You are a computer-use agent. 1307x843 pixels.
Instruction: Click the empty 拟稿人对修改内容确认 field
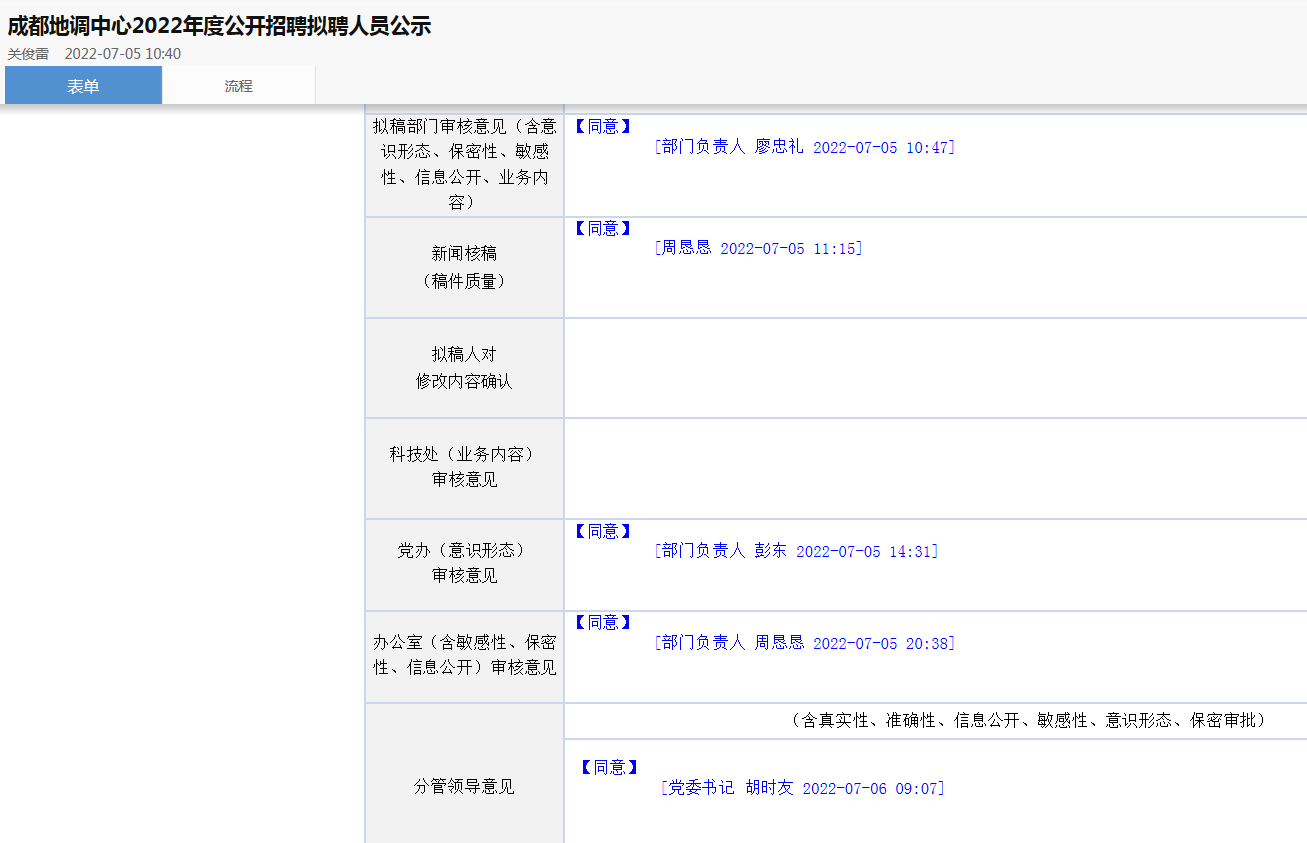point(935,368)
